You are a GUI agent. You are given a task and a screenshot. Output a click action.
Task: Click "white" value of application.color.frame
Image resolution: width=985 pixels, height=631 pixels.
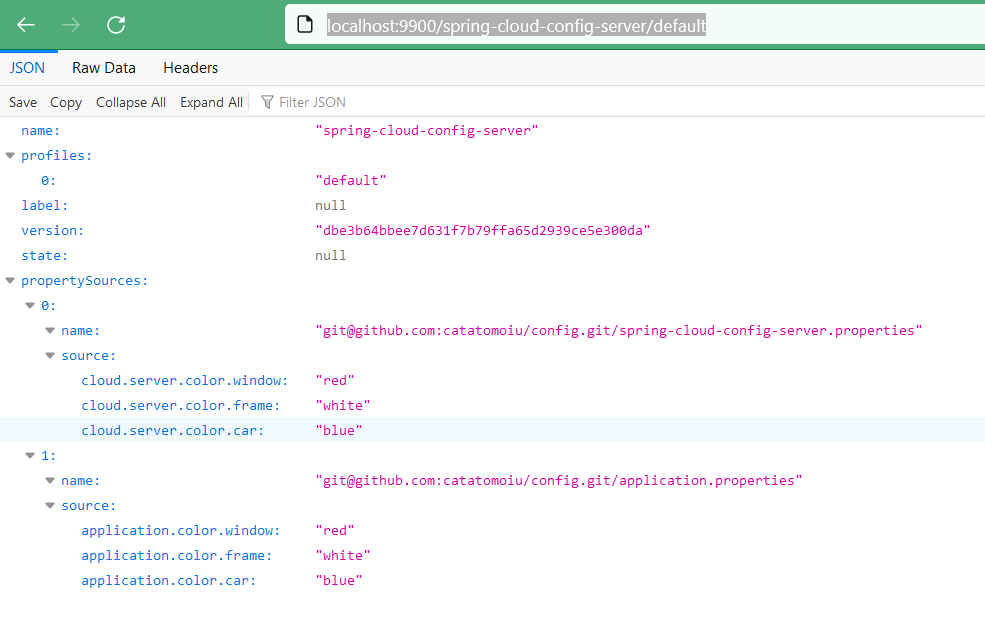[x=342, y=556]
